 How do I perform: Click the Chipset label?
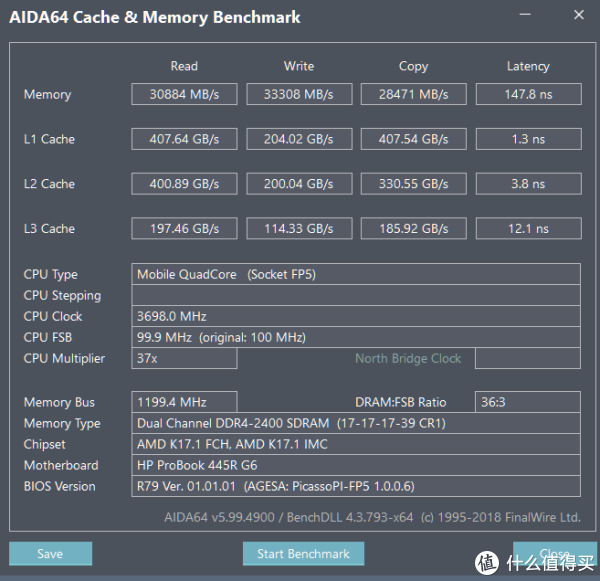tap(44, 444)
